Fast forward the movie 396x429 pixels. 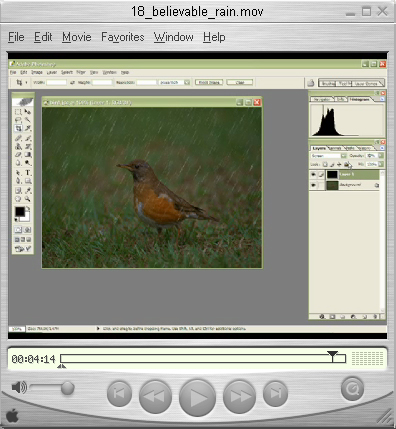239,397
